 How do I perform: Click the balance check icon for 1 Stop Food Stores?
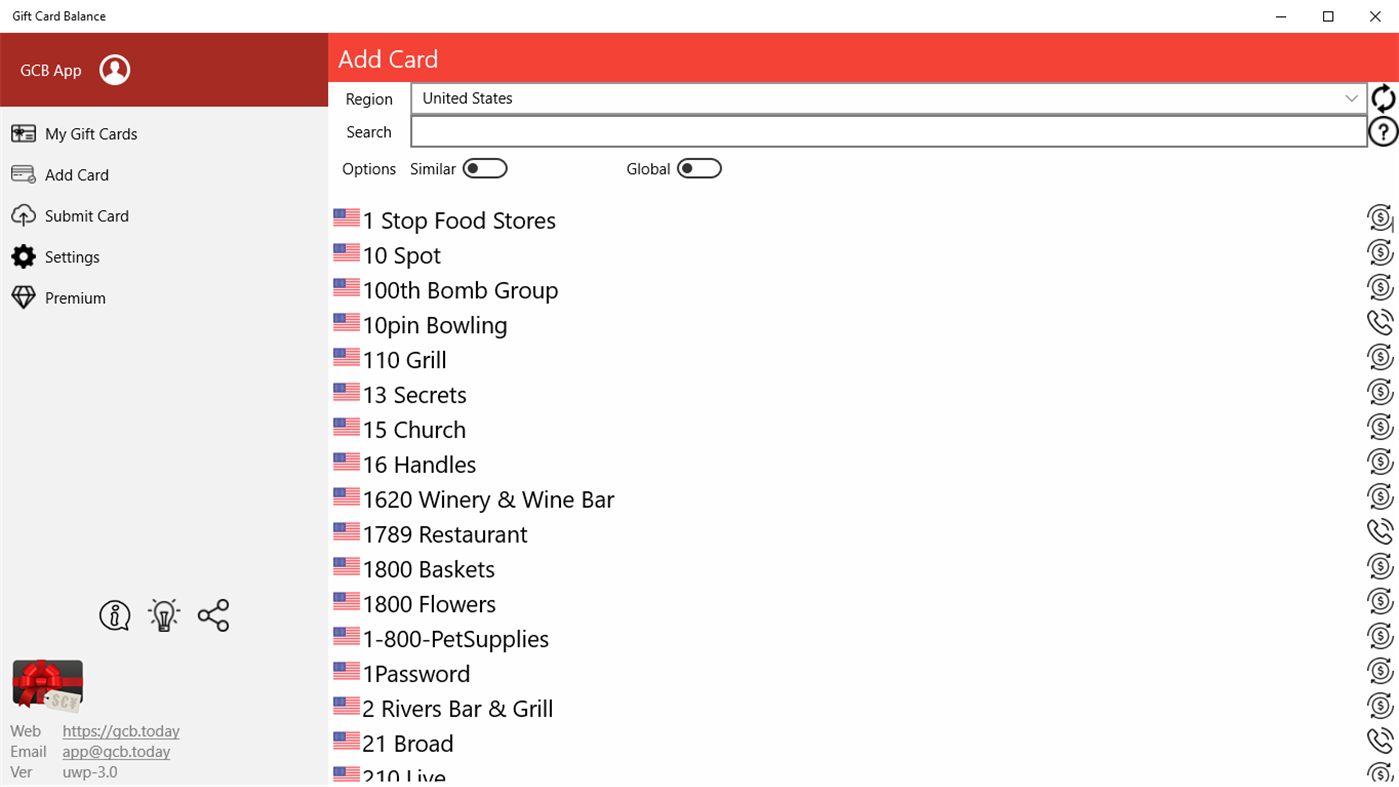coord(1379,217)
